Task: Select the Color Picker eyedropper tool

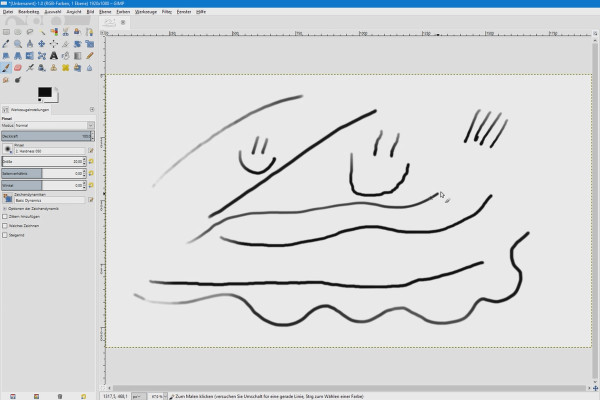Action: [6, 44]
